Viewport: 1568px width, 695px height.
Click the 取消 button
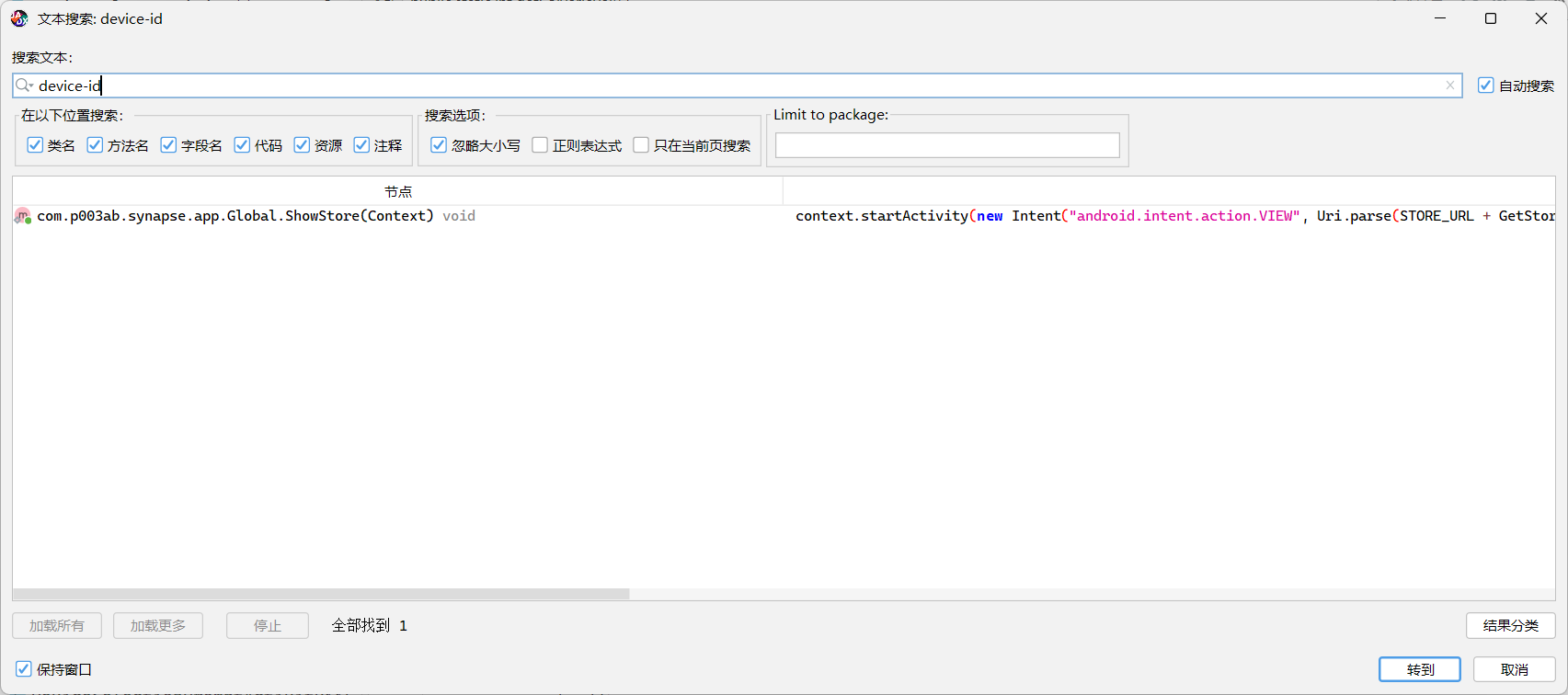point(1515,669)
